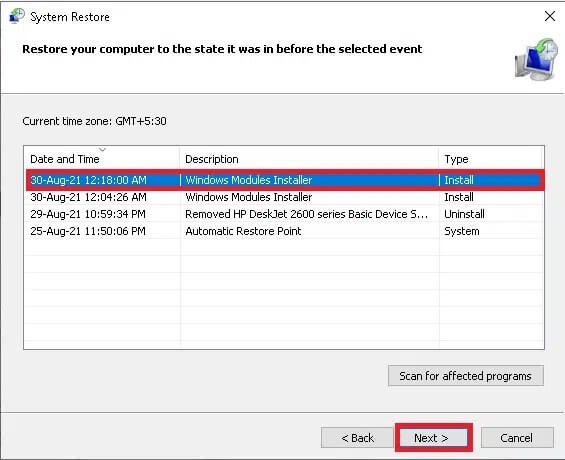This screenshot has width=565, height=460.
Task: Go back with the Back button
Action: tap(357, 438)
